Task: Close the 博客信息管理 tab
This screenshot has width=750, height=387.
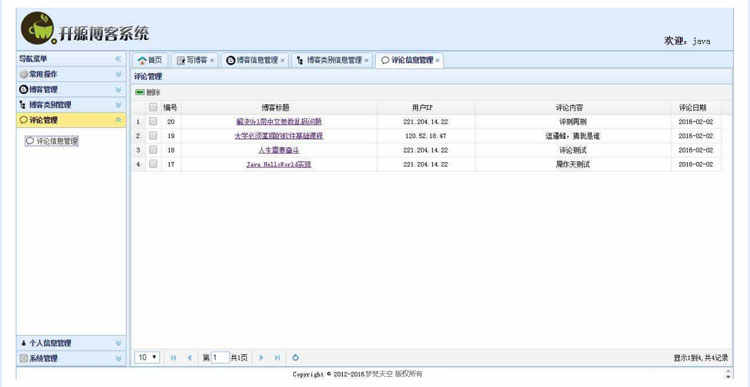Action: click(x=282, y=61)
